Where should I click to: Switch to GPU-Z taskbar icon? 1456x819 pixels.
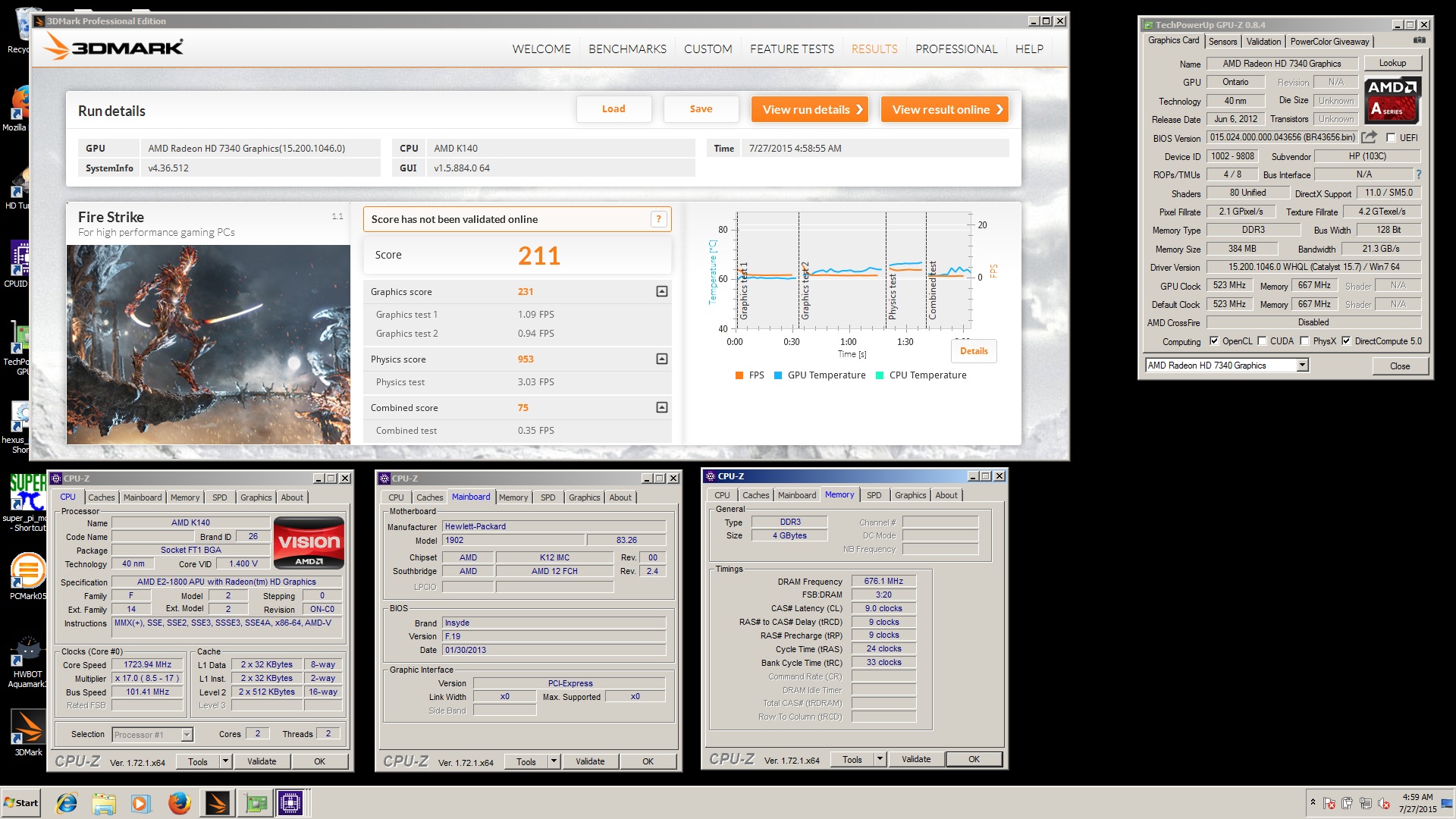coord(255,802)
